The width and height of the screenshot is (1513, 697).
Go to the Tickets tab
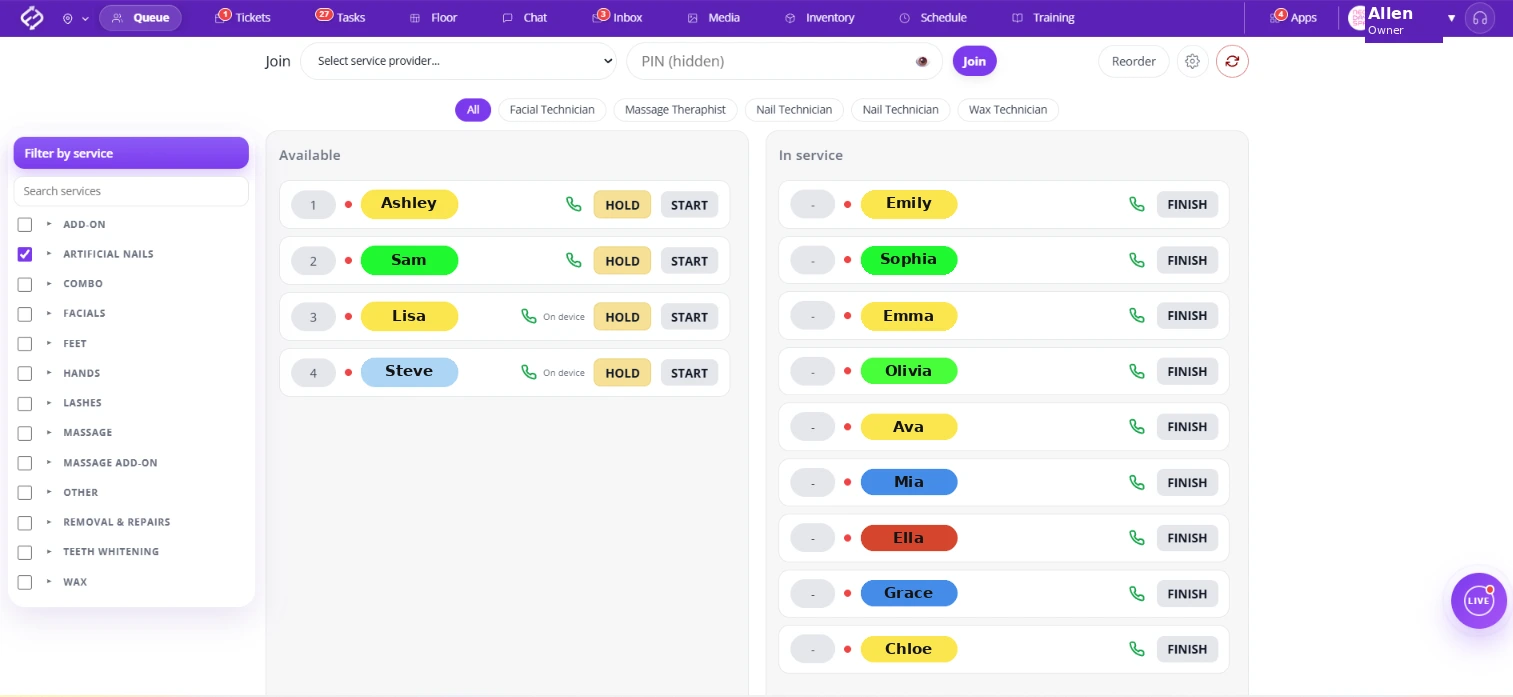coord(243,17)
